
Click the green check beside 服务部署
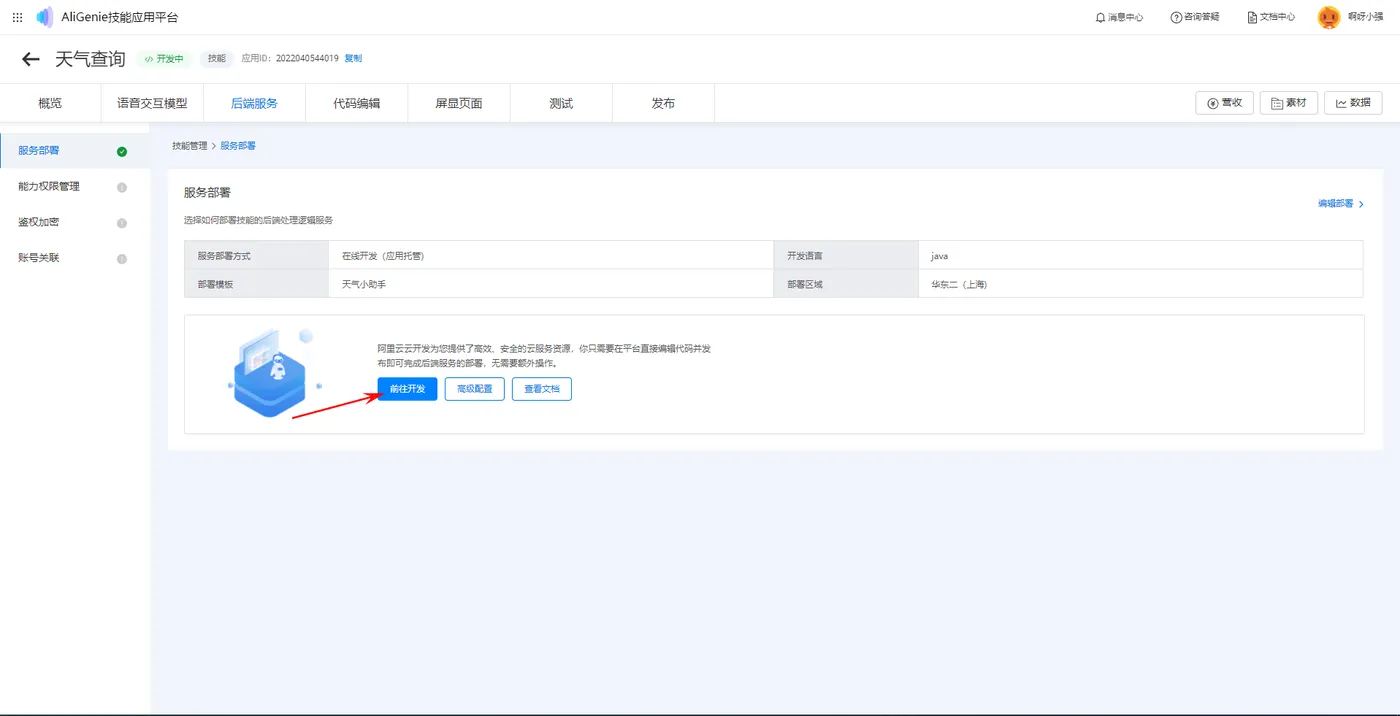coord(122,152)
